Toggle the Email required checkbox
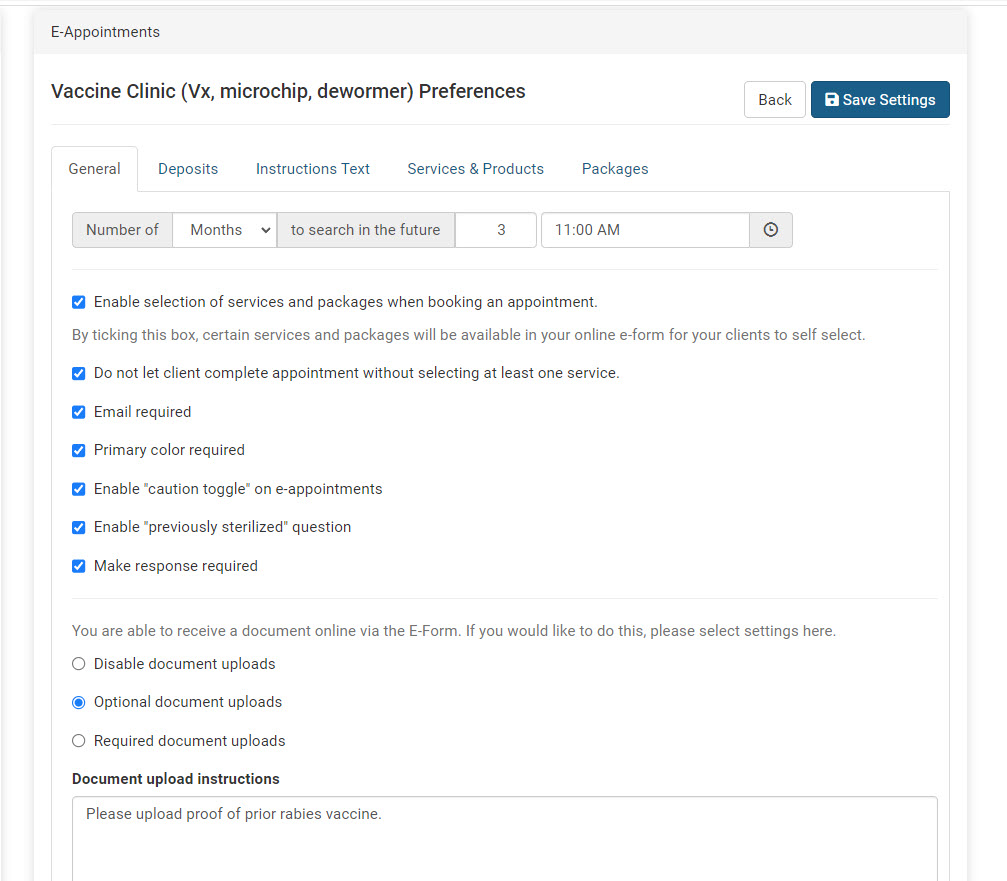 pos(79,412)
